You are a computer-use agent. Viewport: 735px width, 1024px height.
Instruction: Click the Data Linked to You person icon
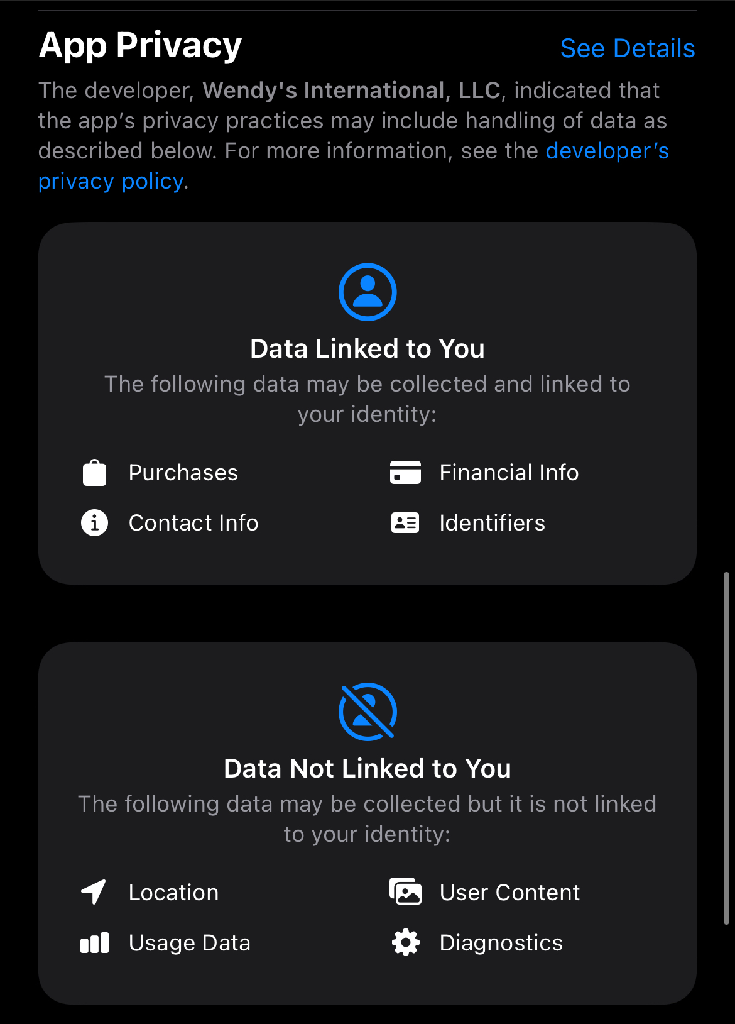pyautogui.click(x=368, y=292)
